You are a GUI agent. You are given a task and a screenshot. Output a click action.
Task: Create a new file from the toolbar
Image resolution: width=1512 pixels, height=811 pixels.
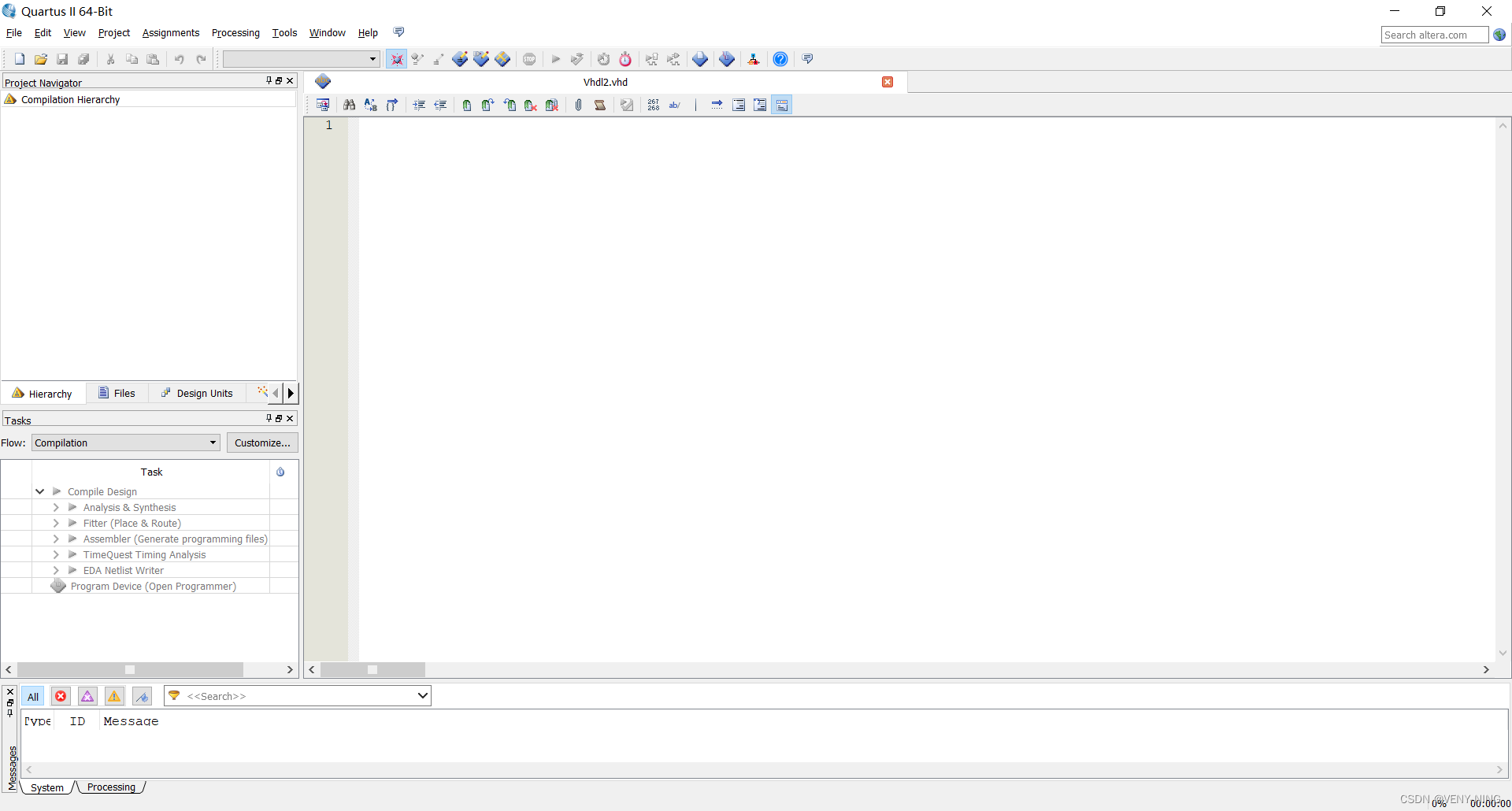pyautogui.click(x=20, y=59)
